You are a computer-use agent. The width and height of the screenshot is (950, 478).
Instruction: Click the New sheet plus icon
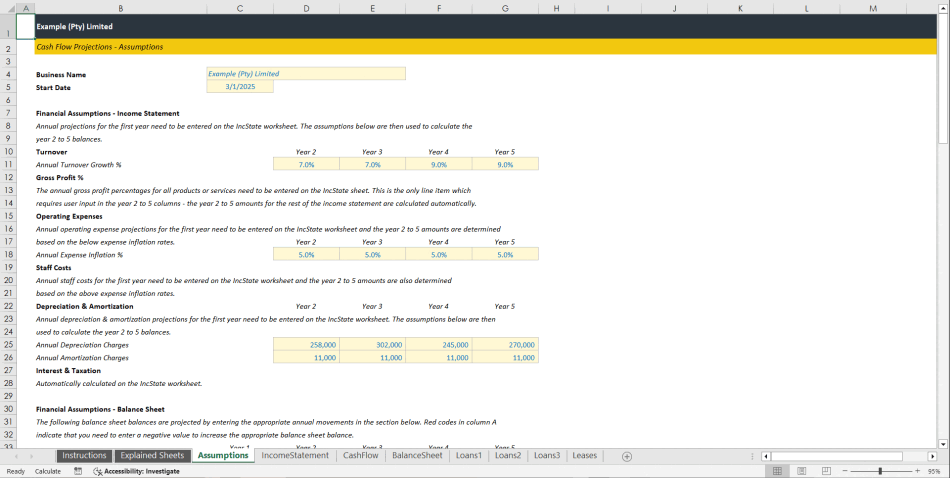click(x=627, y=456)
